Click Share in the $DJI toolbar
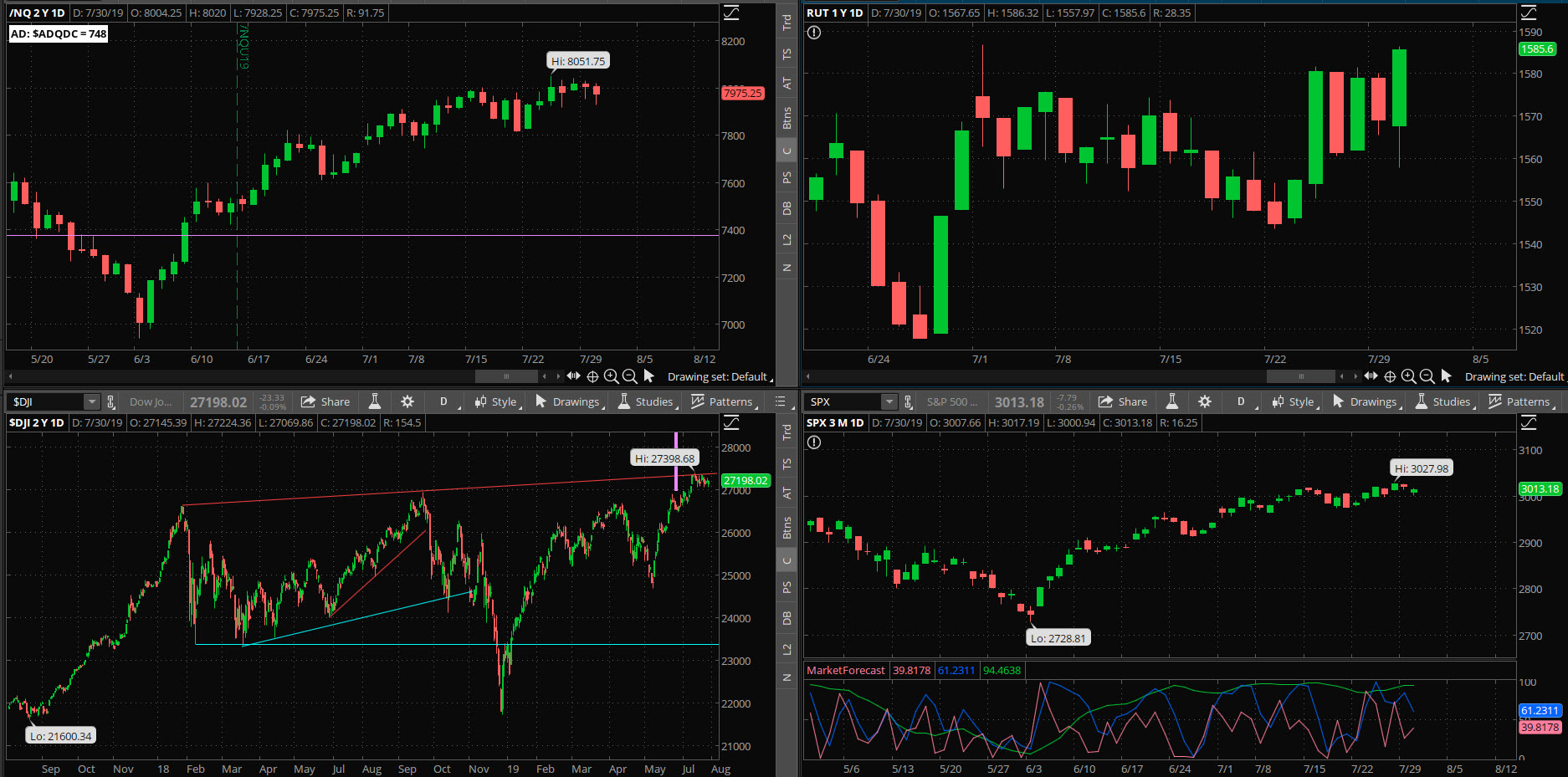Image resolution: width=1568 pixels, height=777 pixels. pyautogui.click(x=325, y=401)
